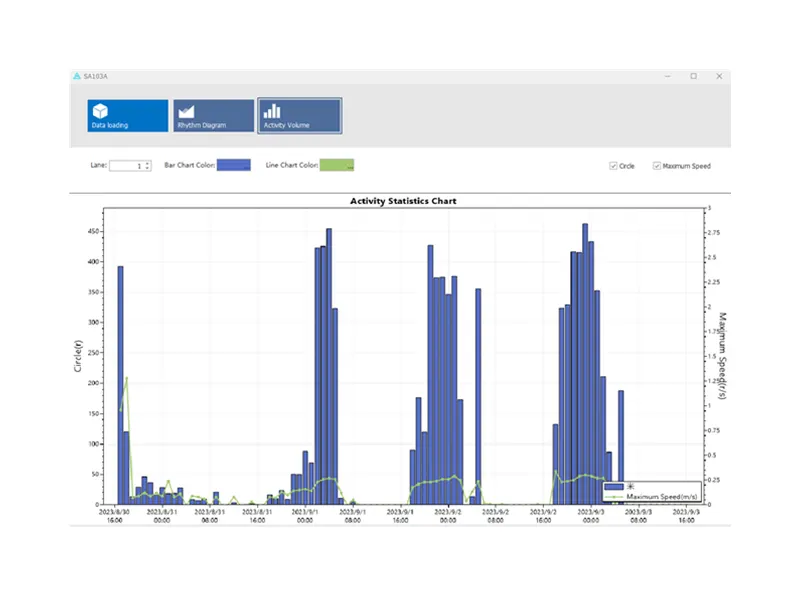Disable the Maximum Speed checkbox
Image resolution: width=800 pixels, height=600 pixels.
pyautogui.click(x=657, y=166)
